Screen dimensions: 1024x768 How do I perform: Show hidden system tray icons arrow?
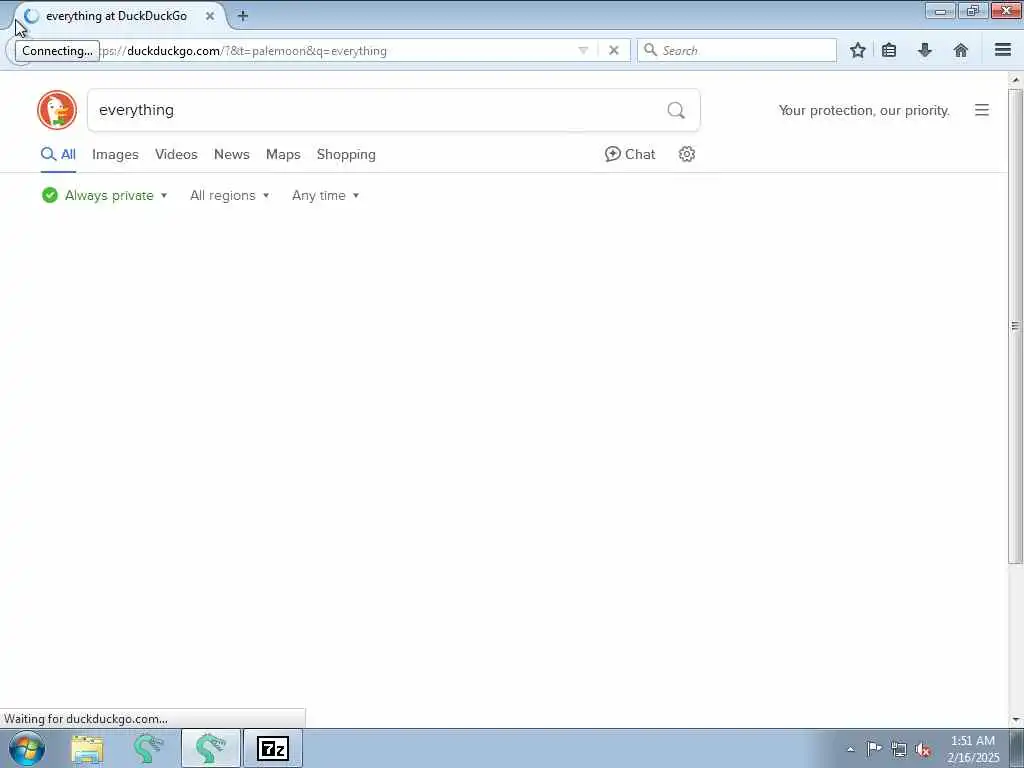850,749
